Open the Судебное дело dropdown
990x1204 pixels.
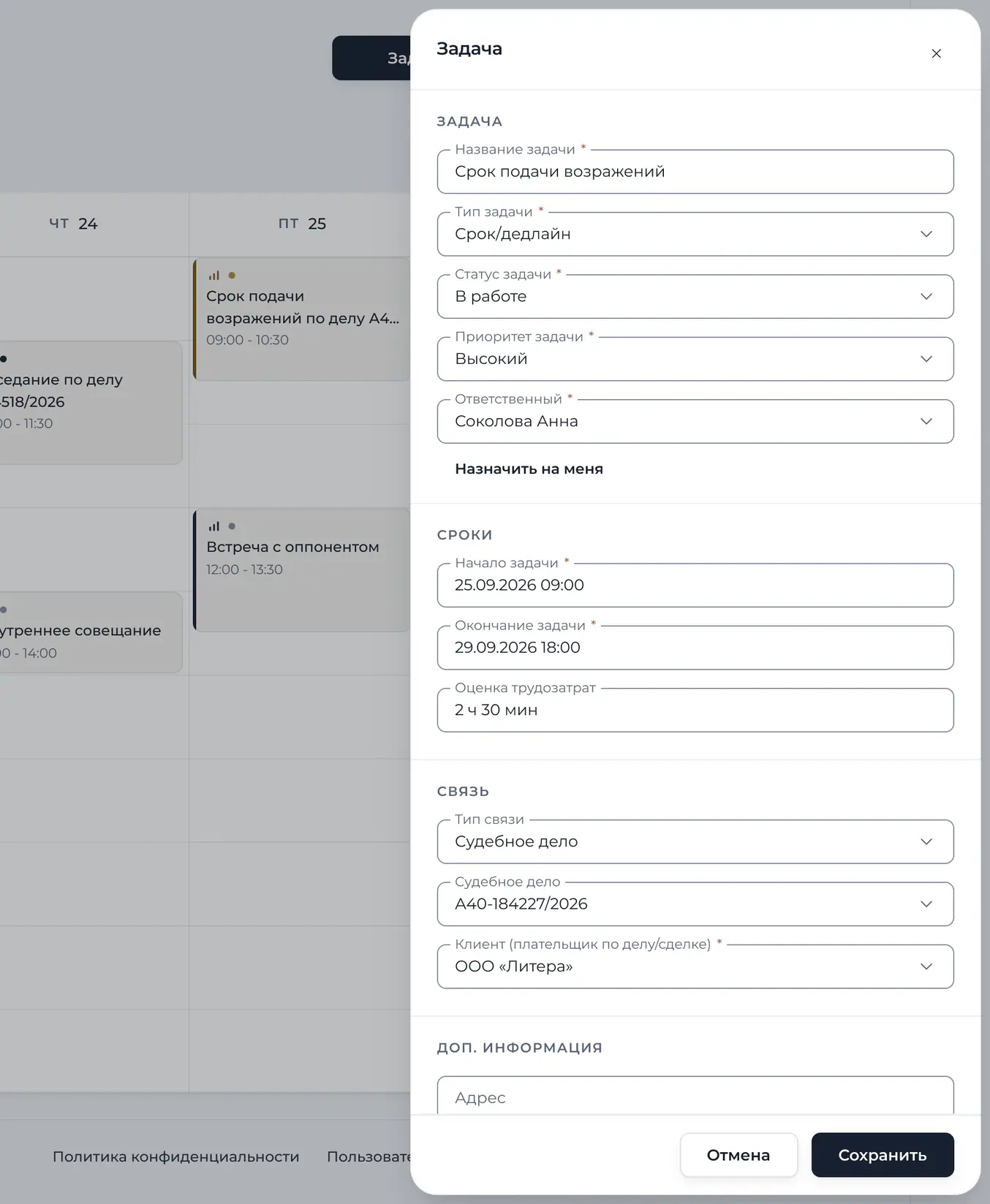pyautogui.click(x=695, y=904)
